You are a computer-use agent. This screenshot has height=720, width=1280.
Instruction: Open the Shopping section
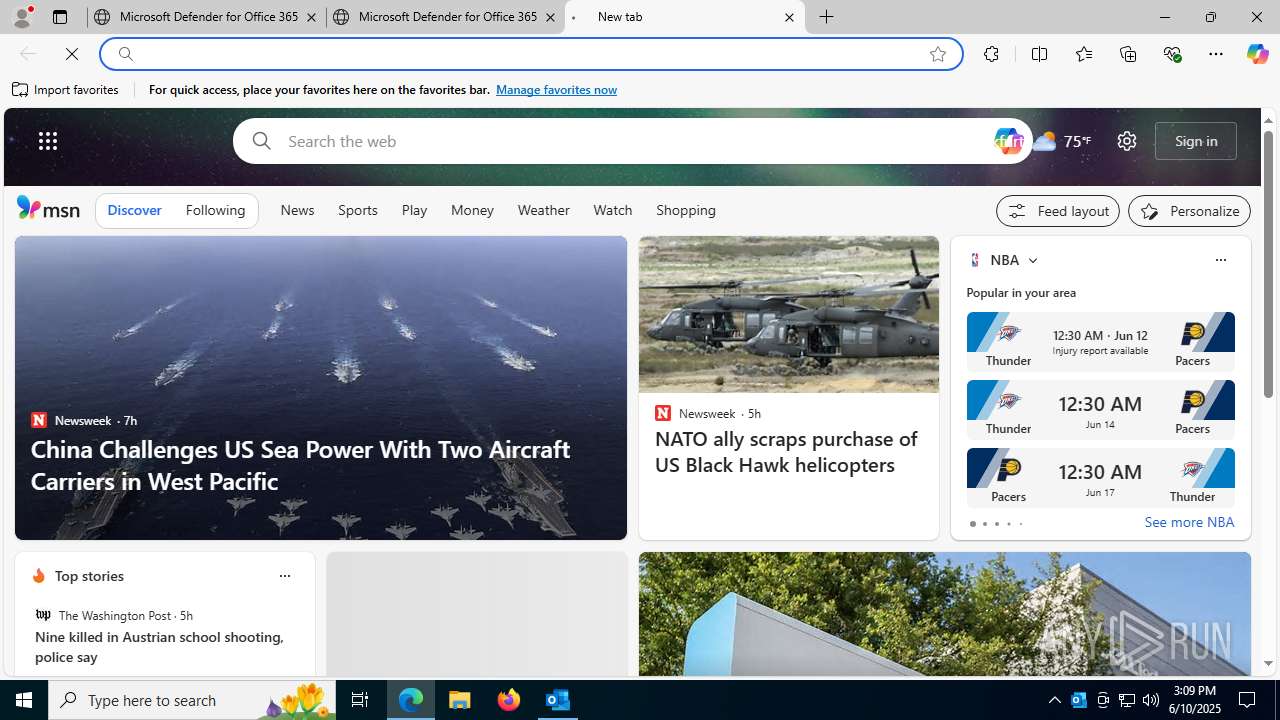[686, 211]
